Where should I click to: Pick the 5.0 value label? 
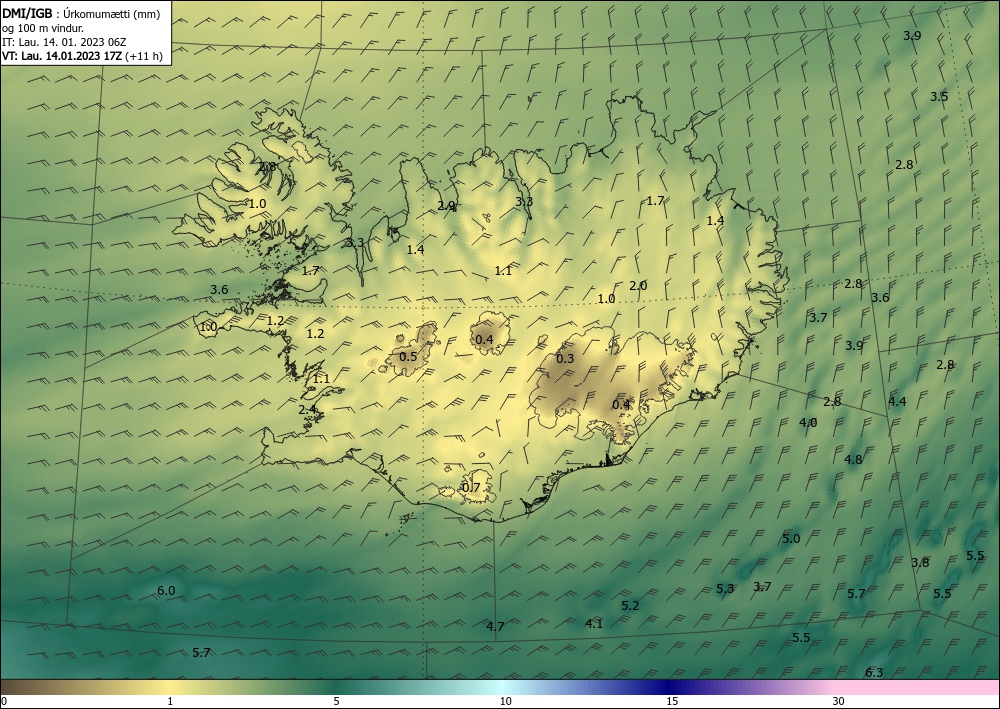point(791,539)
